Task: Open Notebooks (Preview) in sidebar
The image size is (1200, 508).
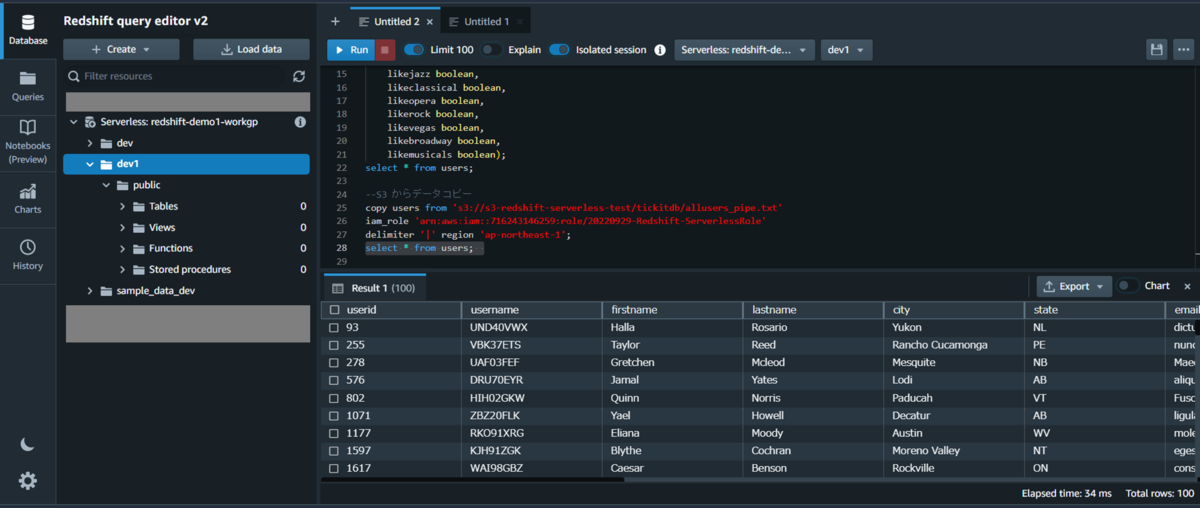Action: coord(27,141)
